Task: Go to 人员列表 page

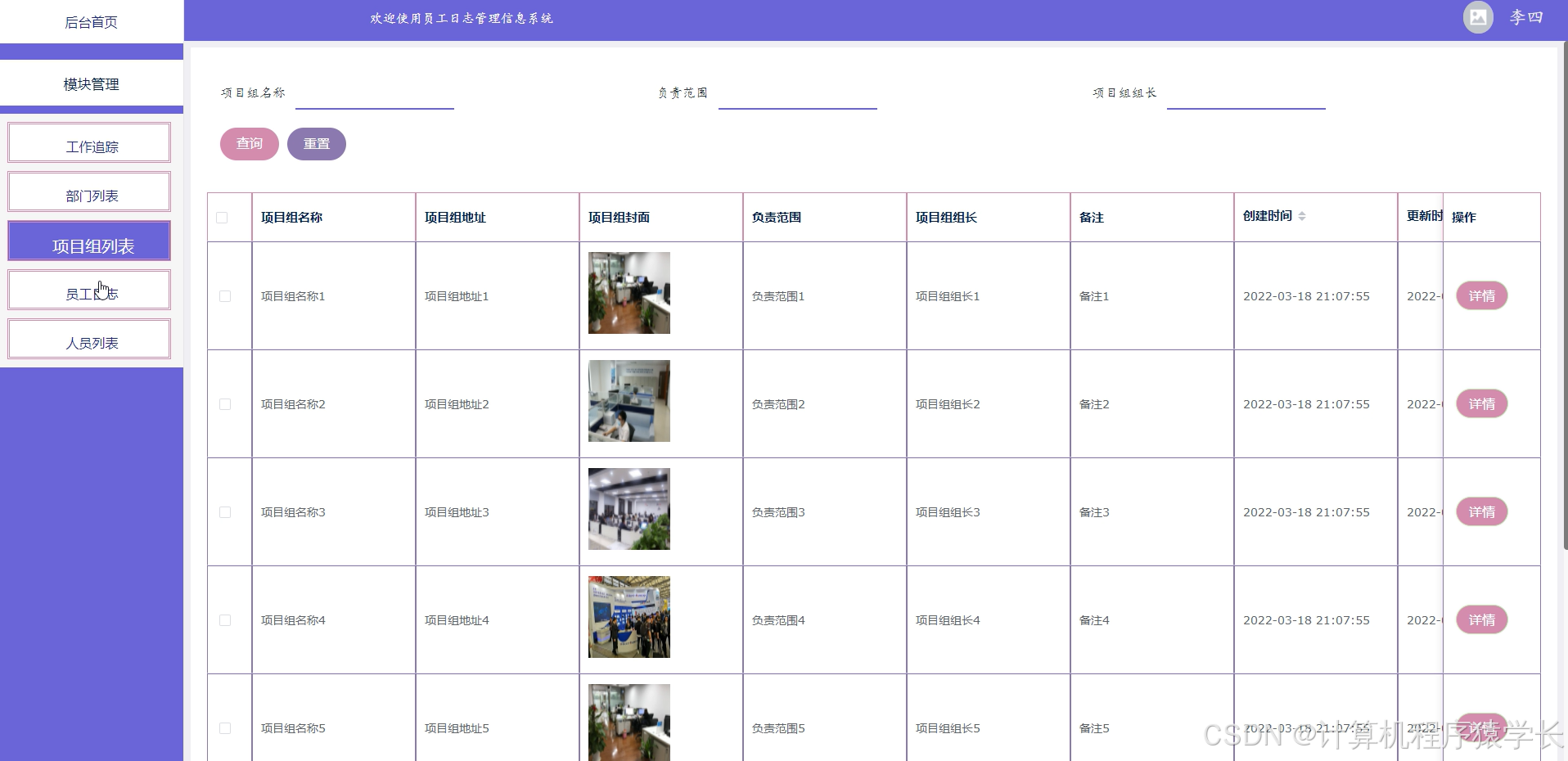Action: point(89,340)
